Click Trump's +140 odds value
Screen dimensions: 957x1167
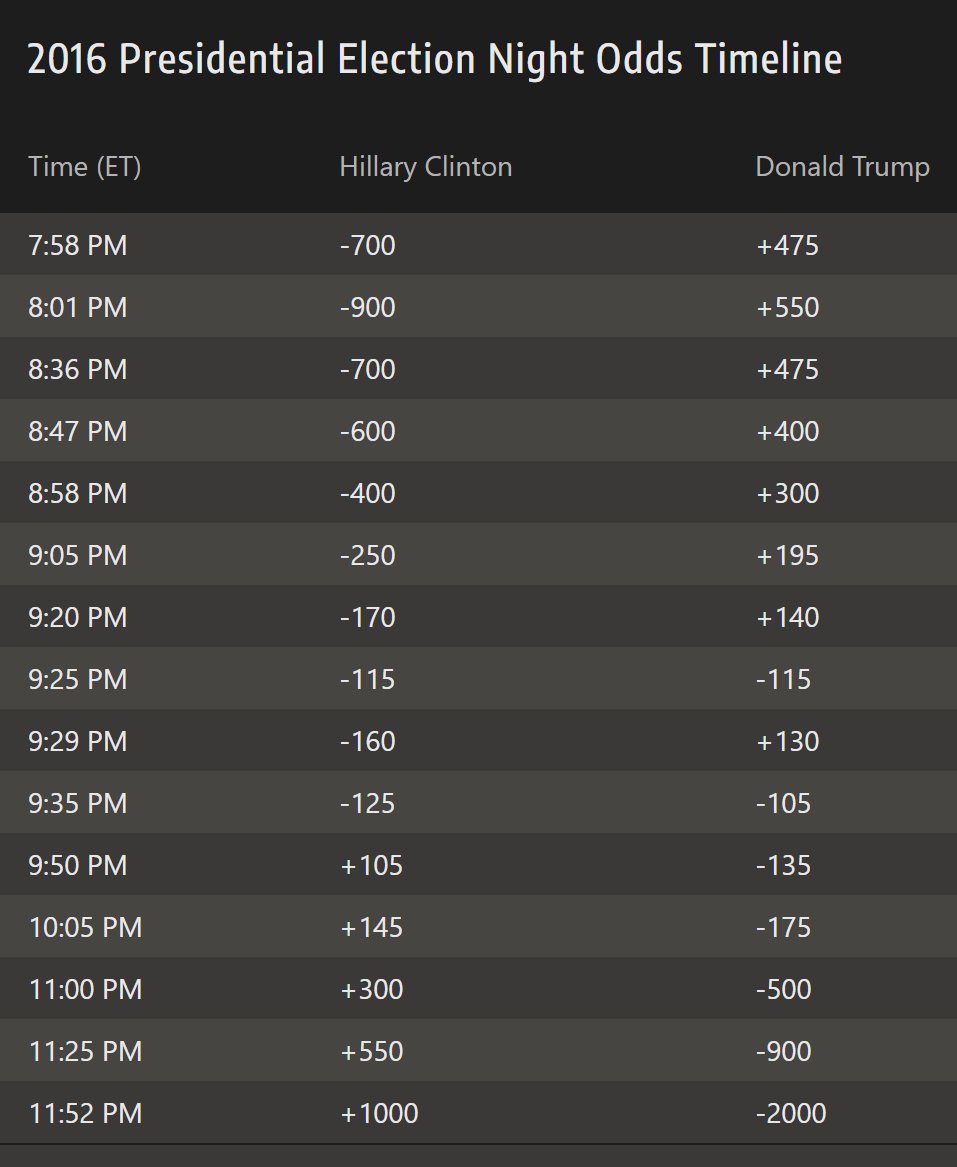pos(787,617)
